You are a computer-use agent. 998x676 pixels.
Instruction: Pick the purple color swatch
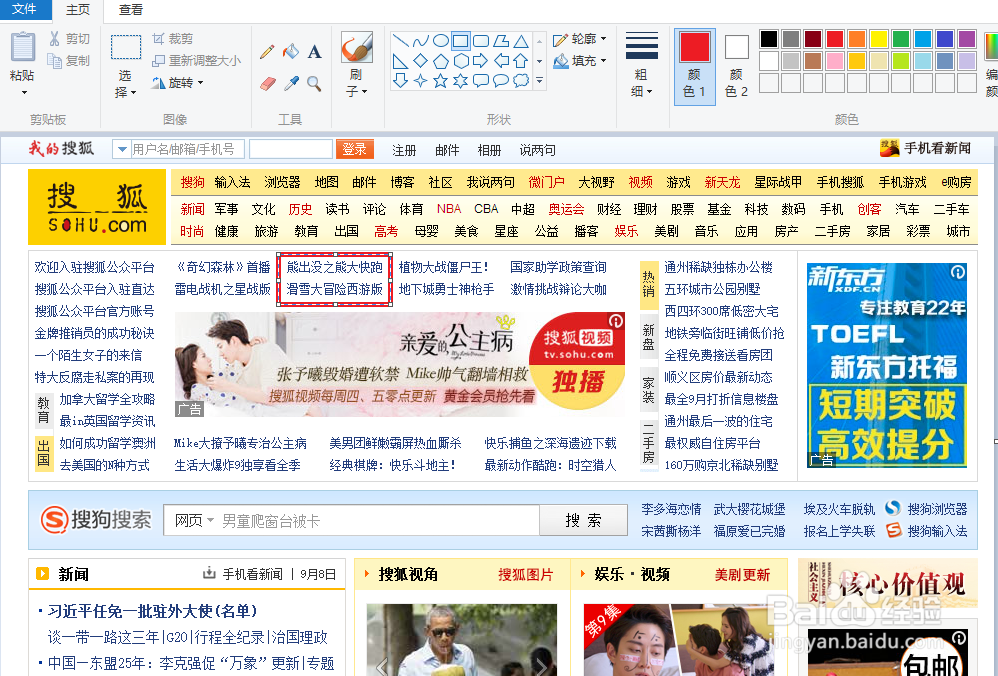(x=967, y=39)
